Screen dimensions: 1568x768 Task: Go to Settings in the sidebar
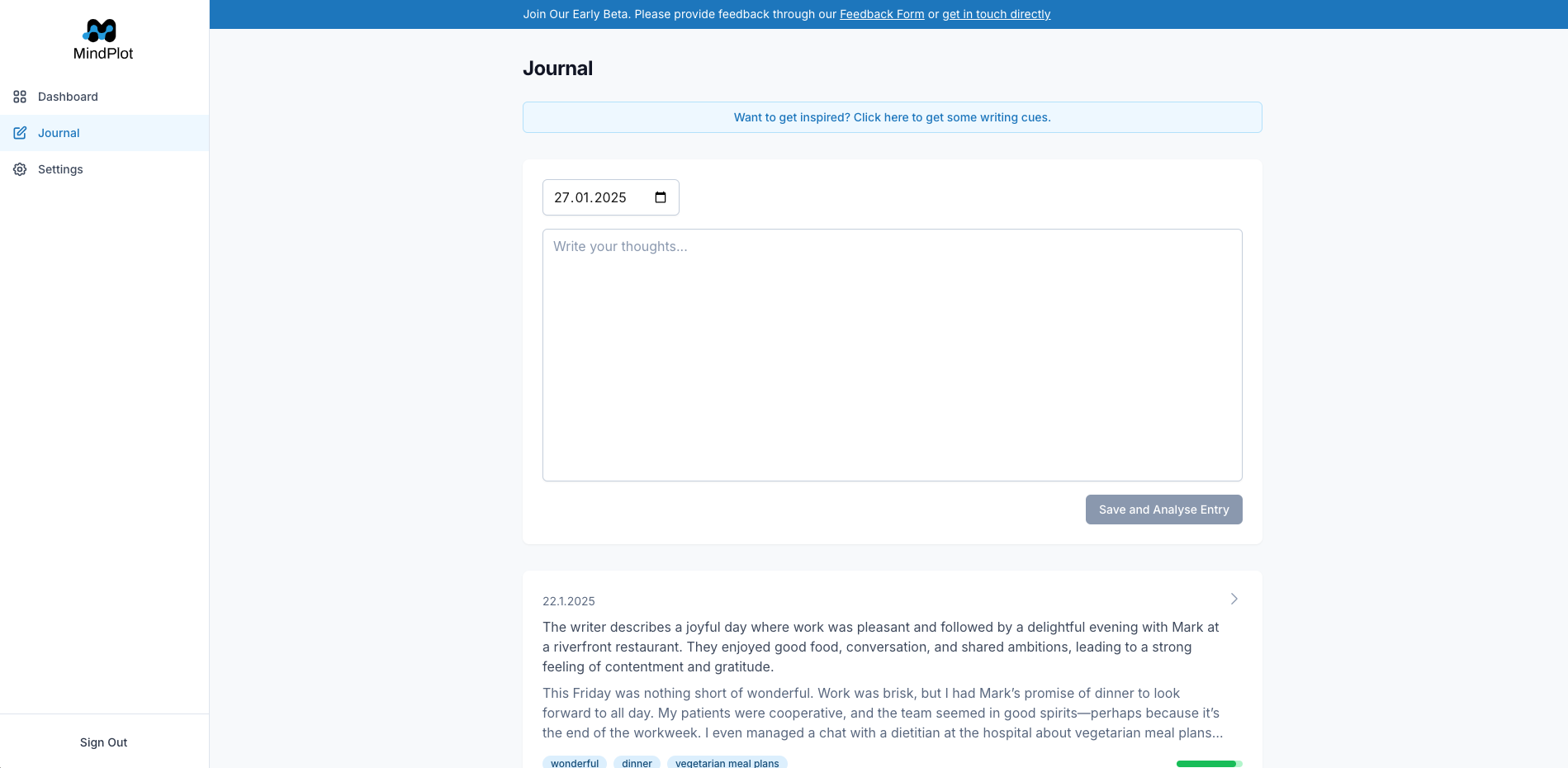point(104,169)
